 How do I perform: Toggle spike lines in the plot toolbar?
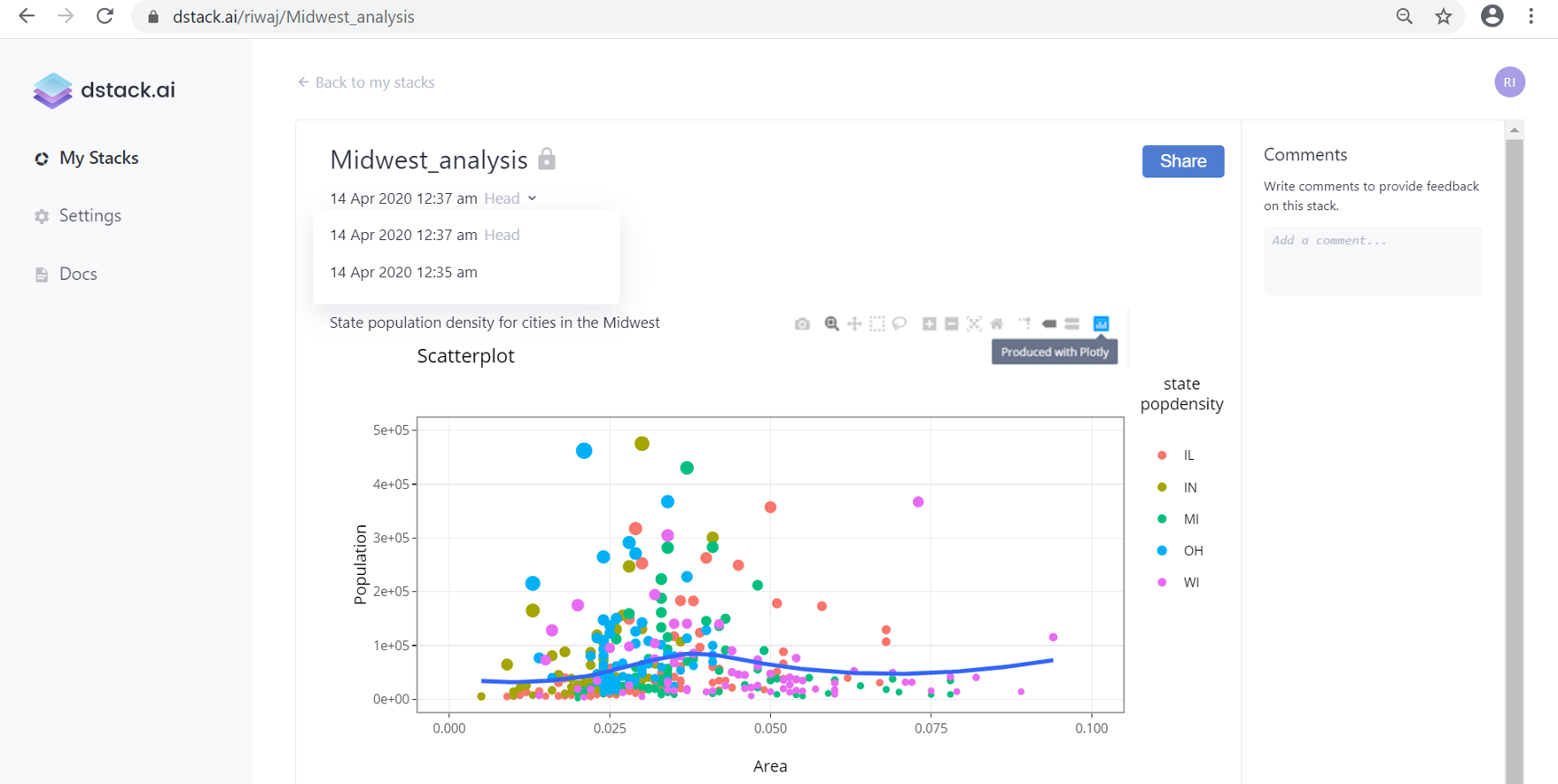point(1024,324)
